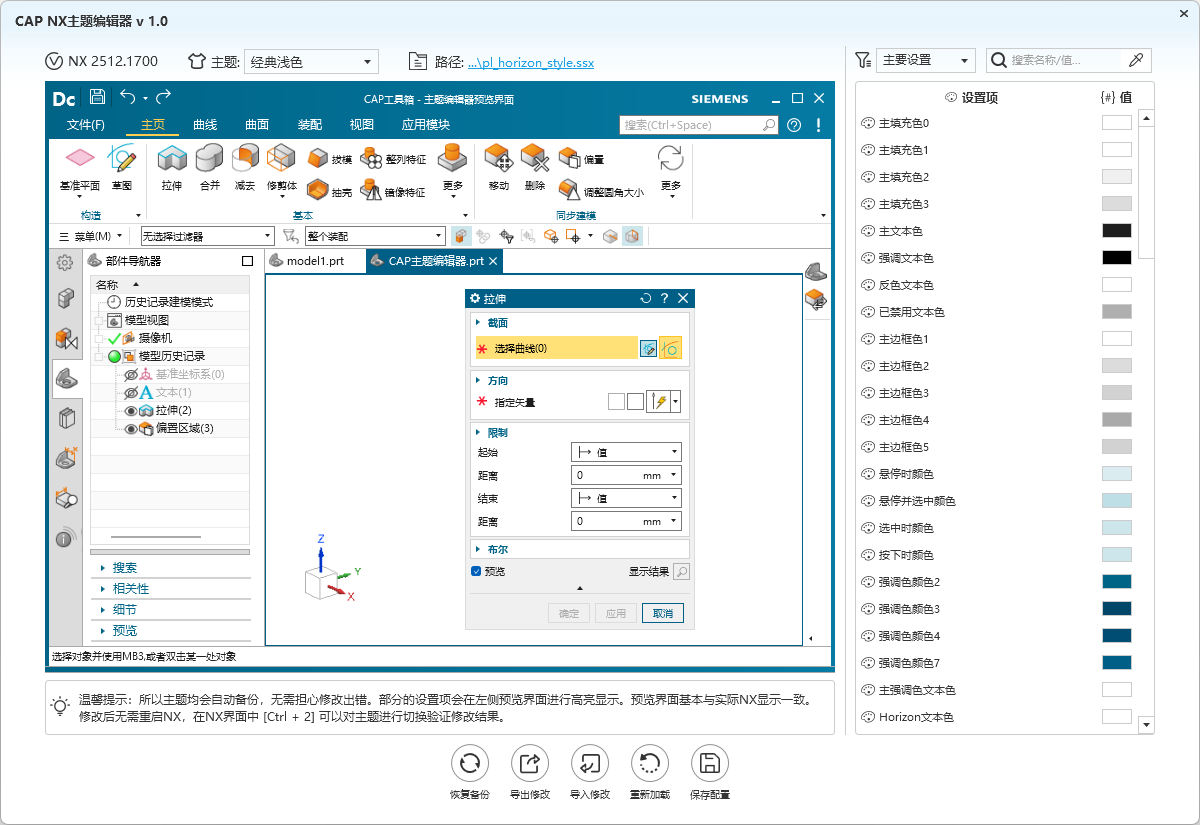
Task: Click the info icon in left resource bar
Action: coord(65,538)
